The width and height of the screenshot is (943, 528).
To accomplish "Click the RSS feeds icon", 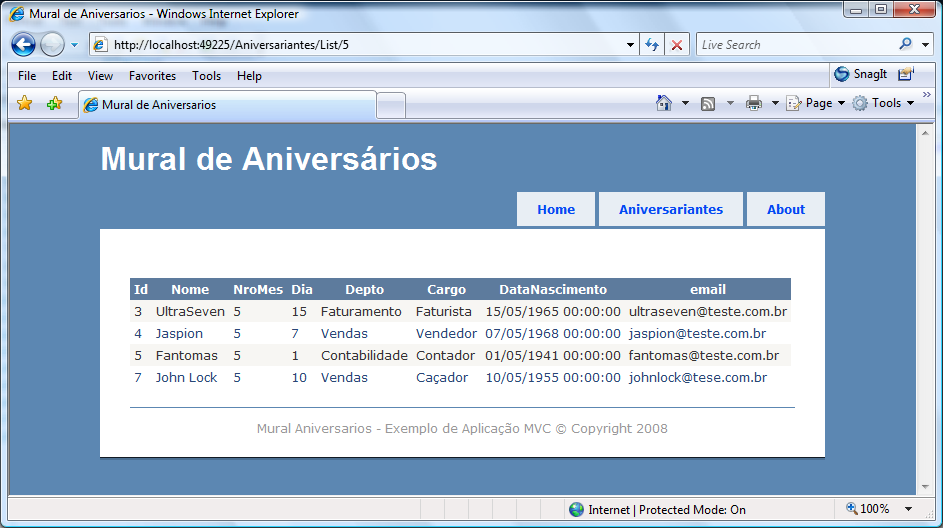I will [708, 103].
